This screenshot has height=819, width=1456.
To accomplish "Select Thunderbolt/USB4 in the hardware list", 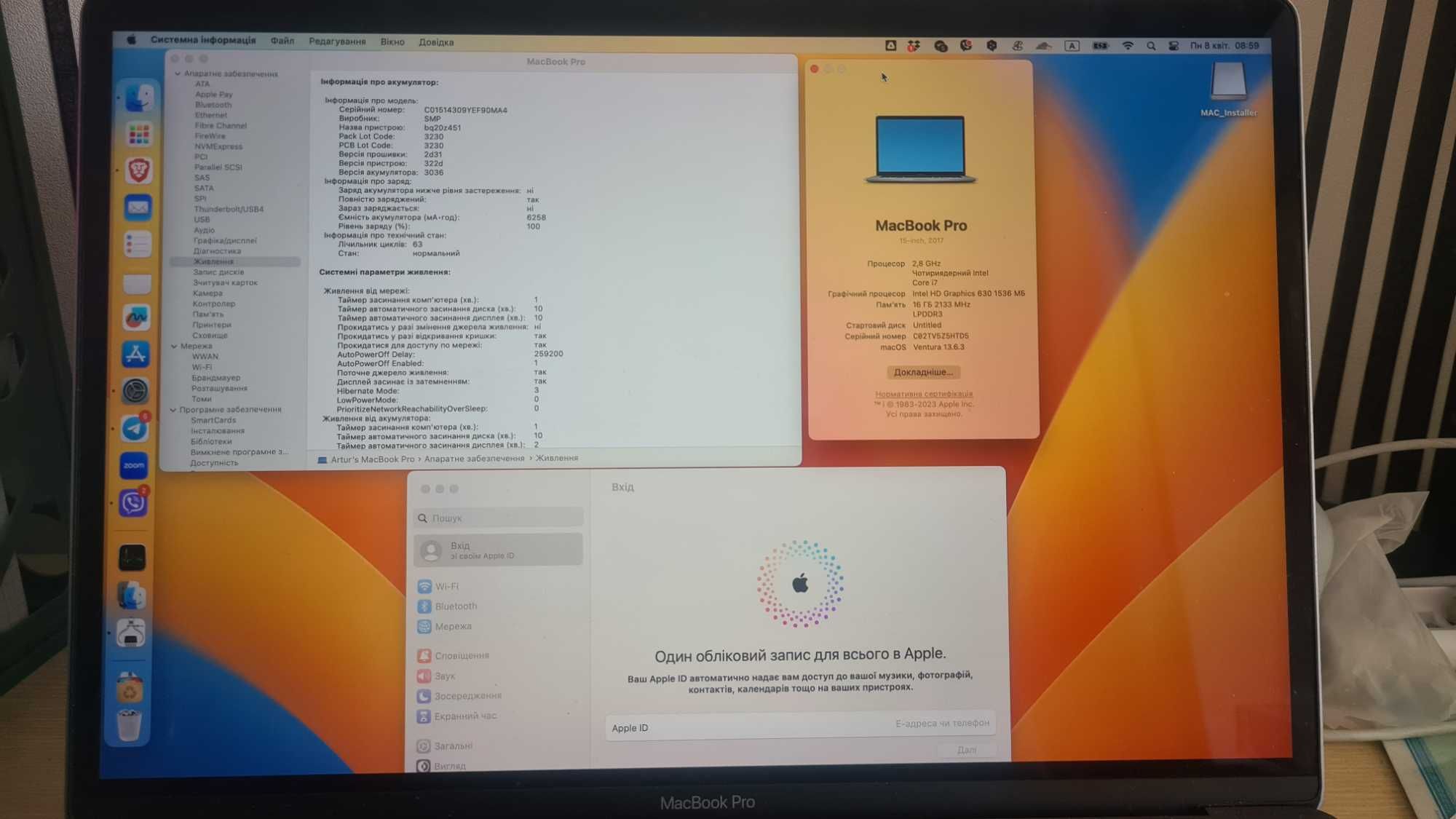I will [229, 209].
